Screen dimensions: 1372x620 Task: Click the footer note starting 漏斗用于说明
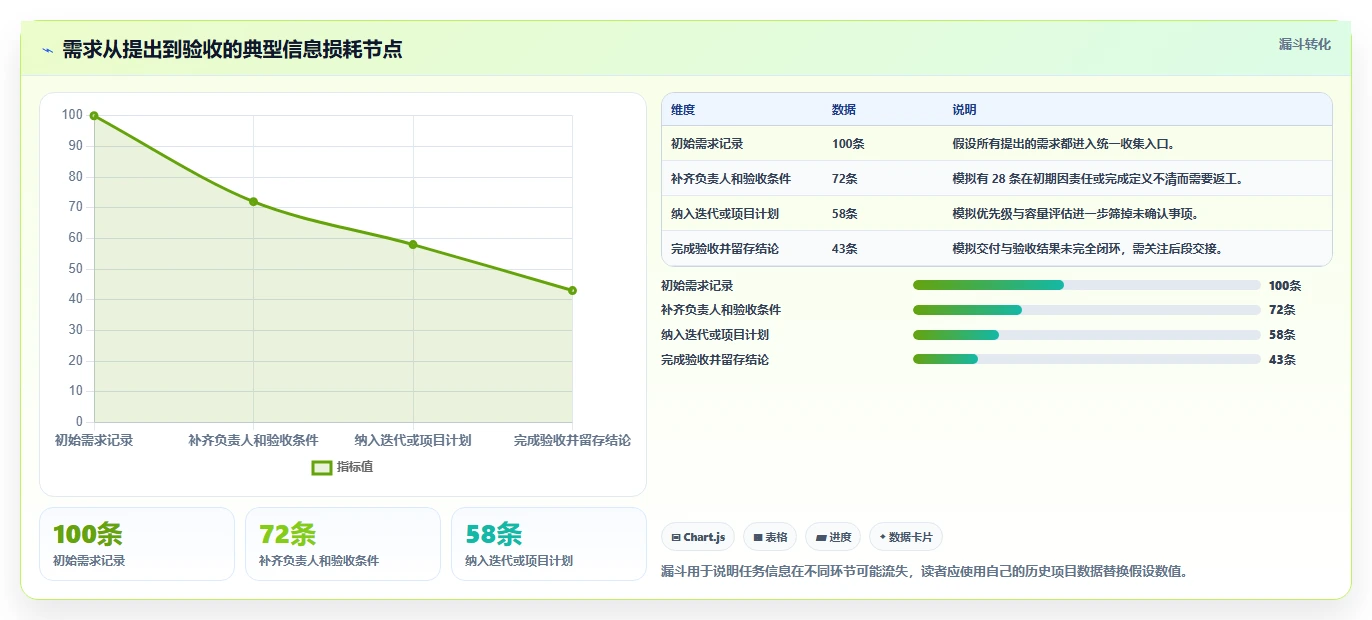(925, 572)
